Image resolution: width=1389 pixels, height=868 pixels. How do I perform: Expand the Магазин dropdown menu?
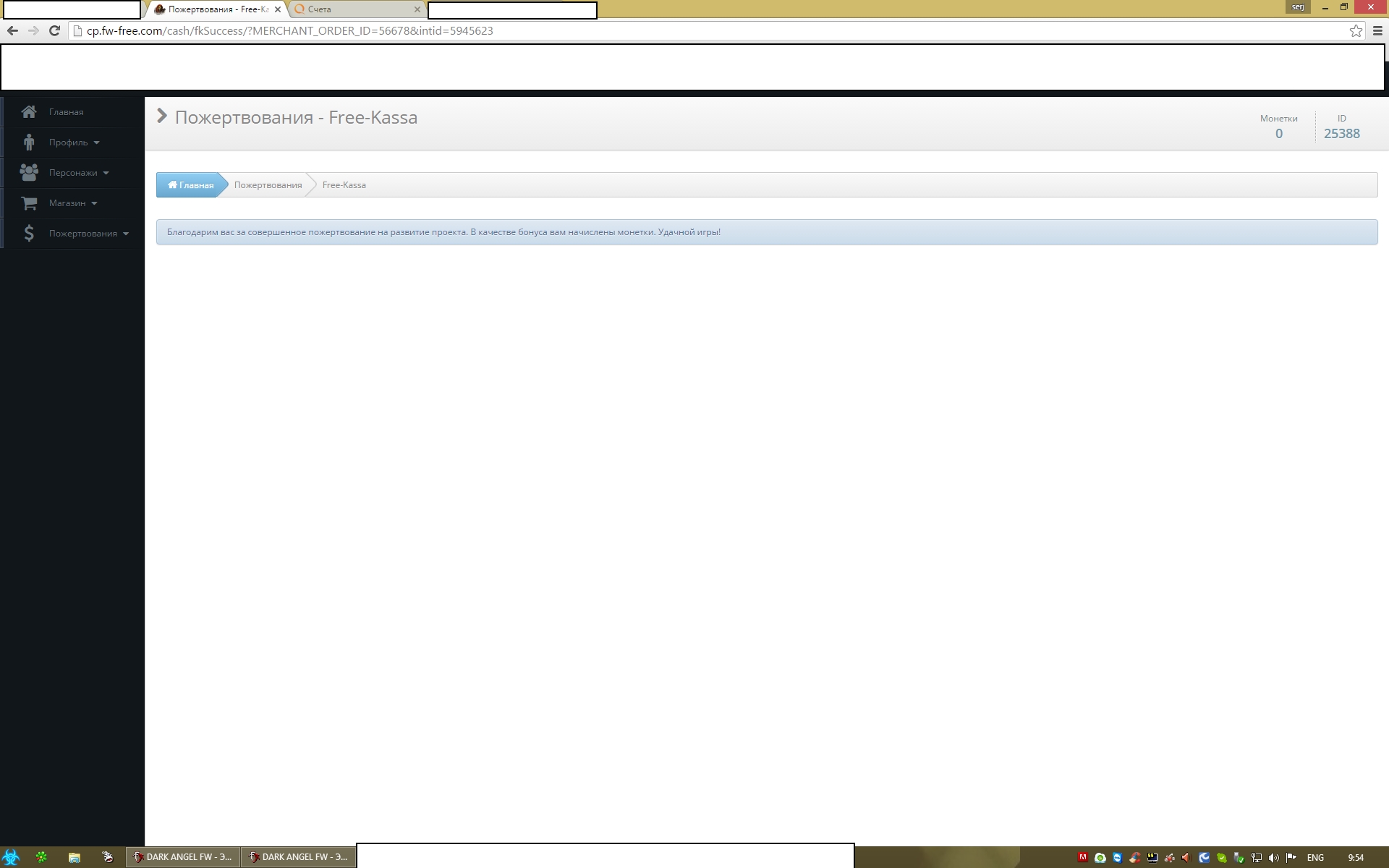coord(72,203)
